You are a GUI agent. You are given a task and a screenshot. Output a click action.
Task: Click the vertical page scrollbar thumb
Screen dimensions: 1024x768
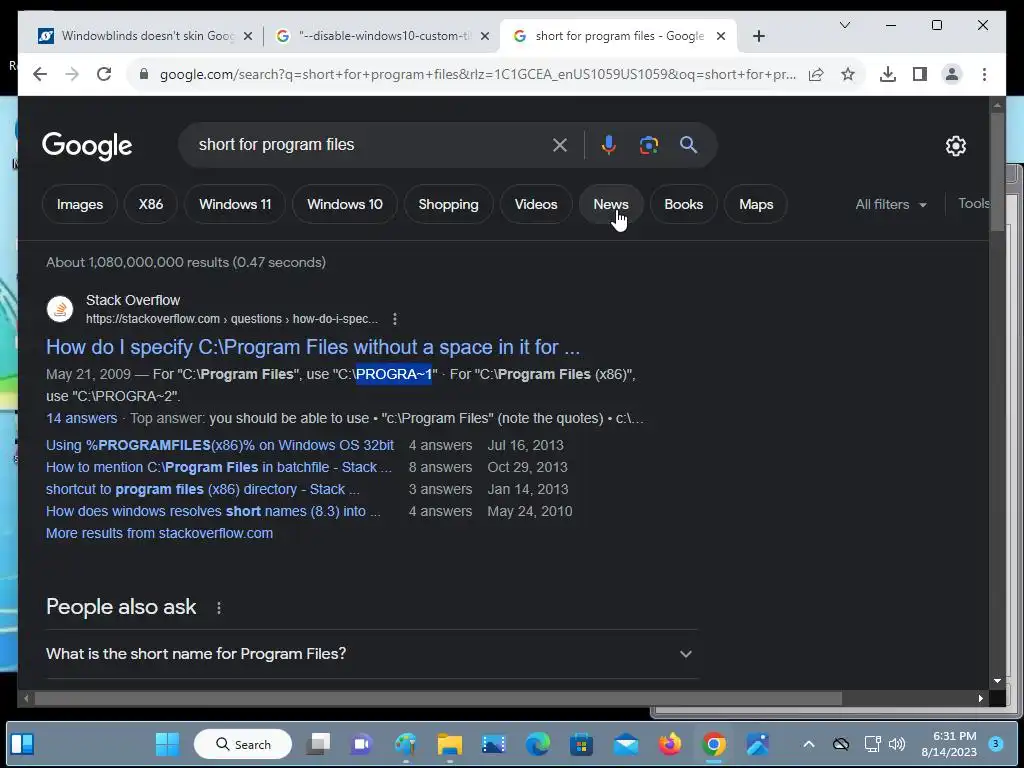997,172
